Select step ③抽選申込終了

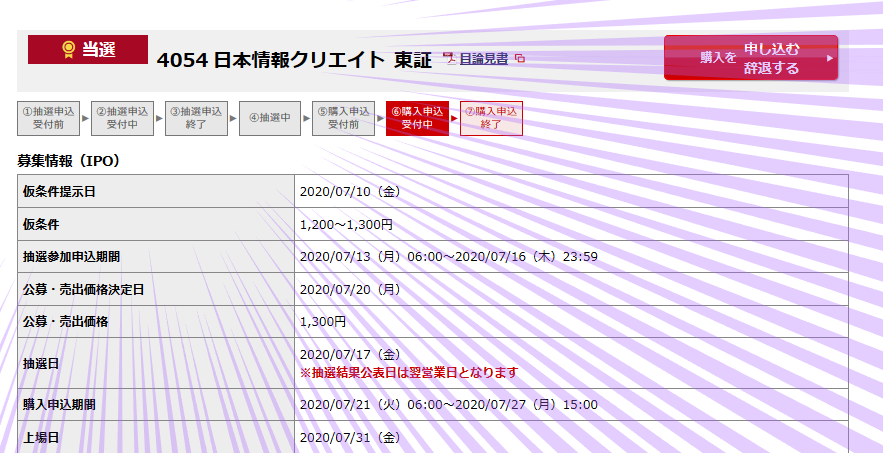point(196,118)
